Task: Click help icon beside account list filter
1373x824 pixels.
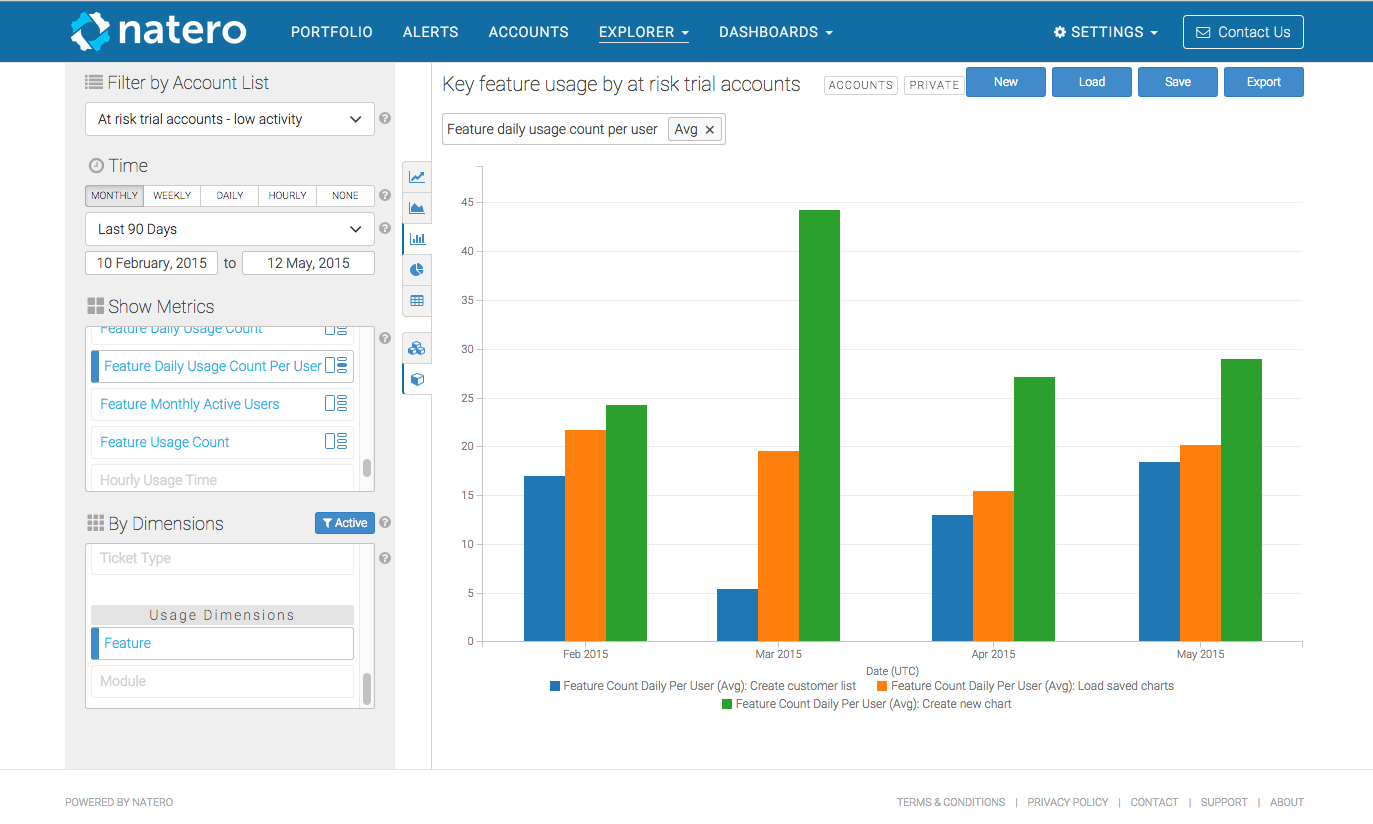Action: point(385,118)
